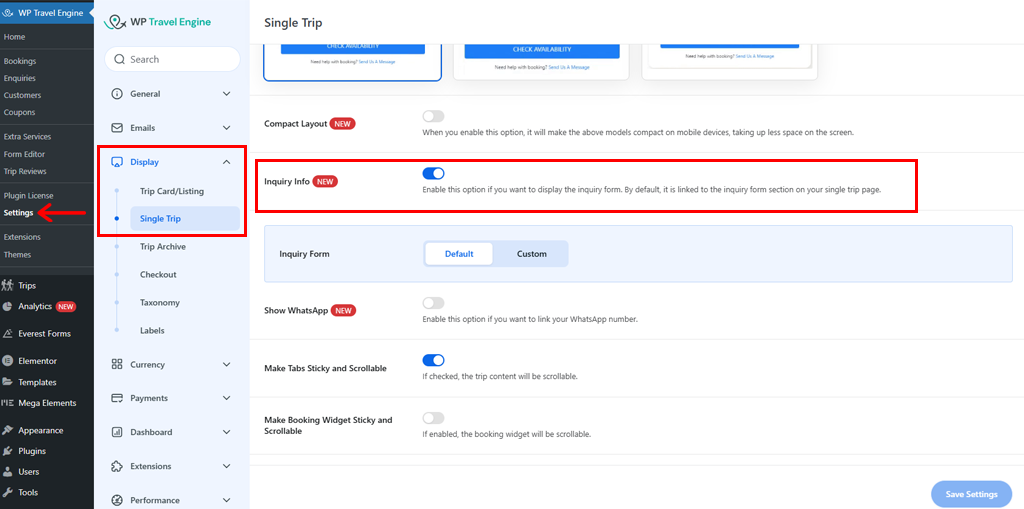Click the Save Settings button
This screenshot has width=1024, height=509.
(971, 494)
